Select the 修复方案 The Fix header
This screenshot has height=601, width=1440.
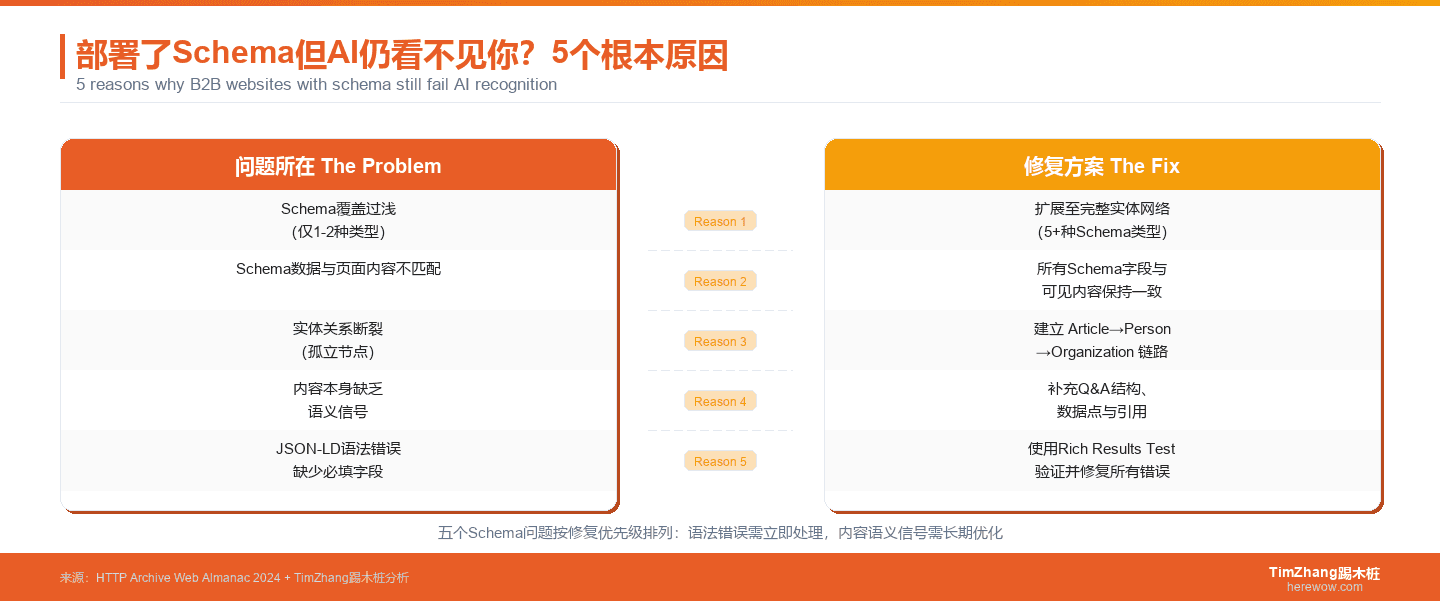1101,165
